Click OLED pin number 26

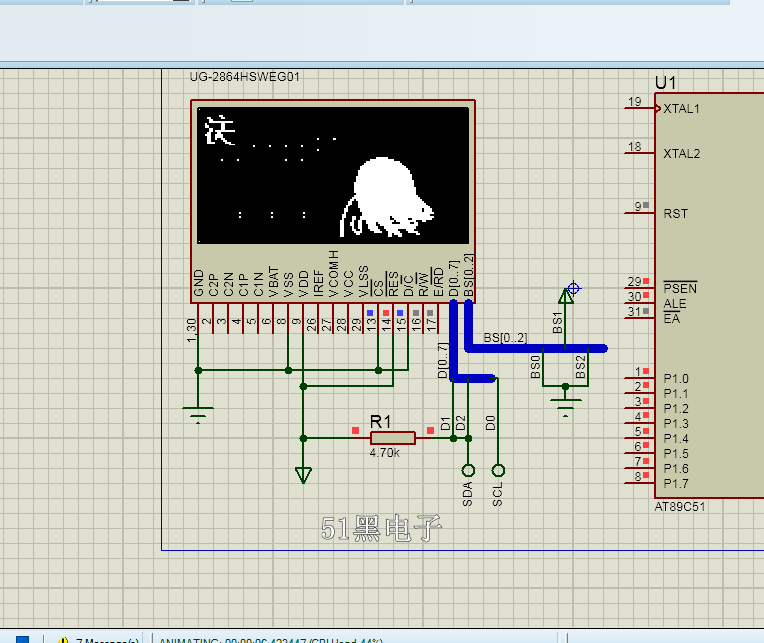pos(310,324)
